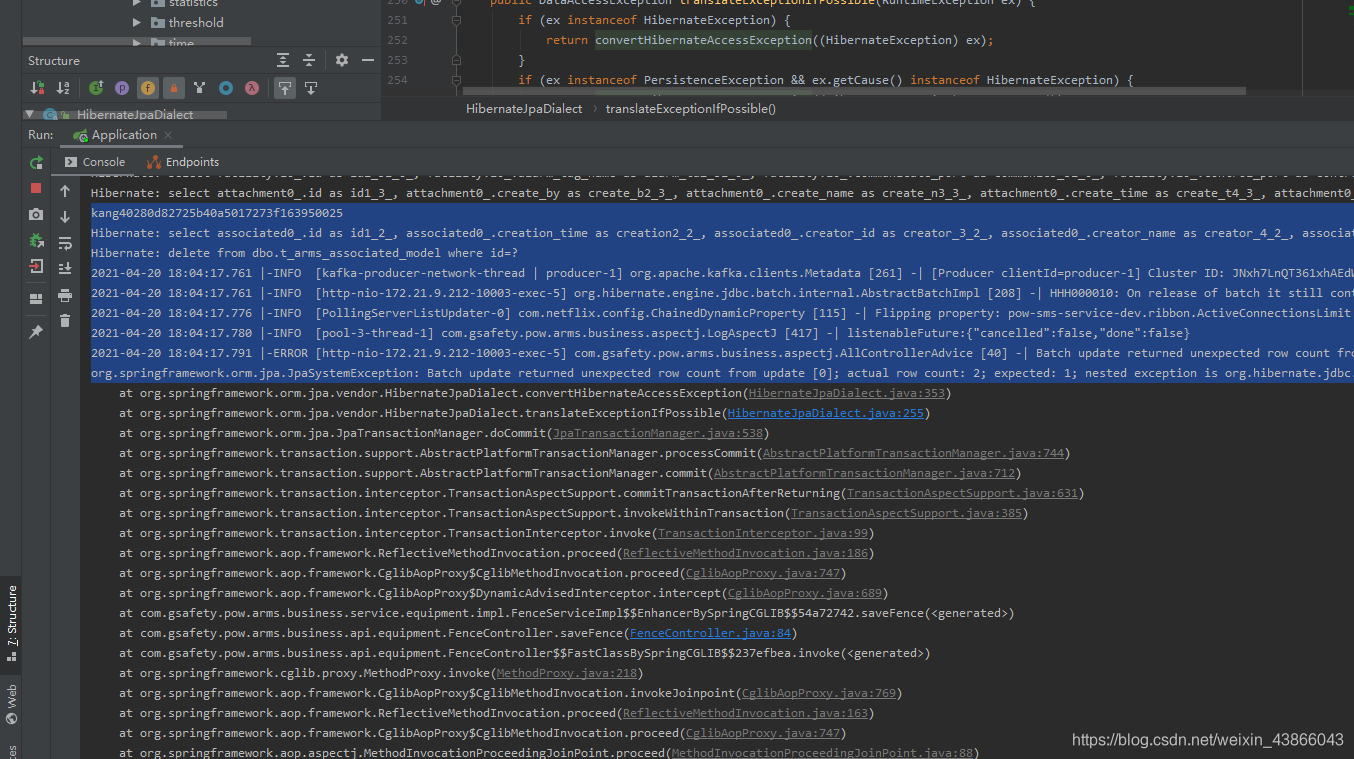Screen dimensions: 1354x759
Task: Switch to the Console tab
Action: click(x=94, y=162)
